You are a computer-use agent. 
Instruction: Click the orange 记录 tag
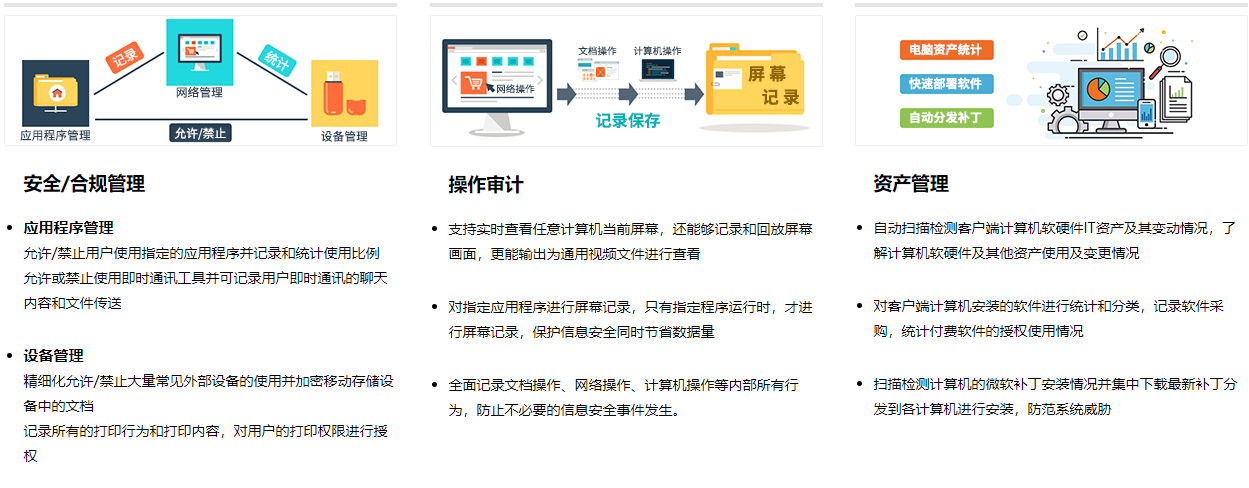point(125,58)
